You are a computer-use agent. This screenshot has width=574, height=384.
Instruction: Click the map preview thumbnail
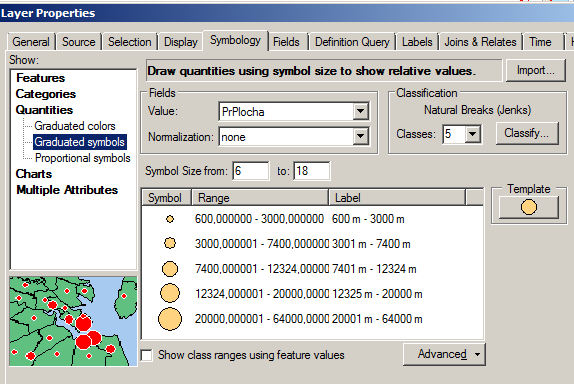coord(73,321)
